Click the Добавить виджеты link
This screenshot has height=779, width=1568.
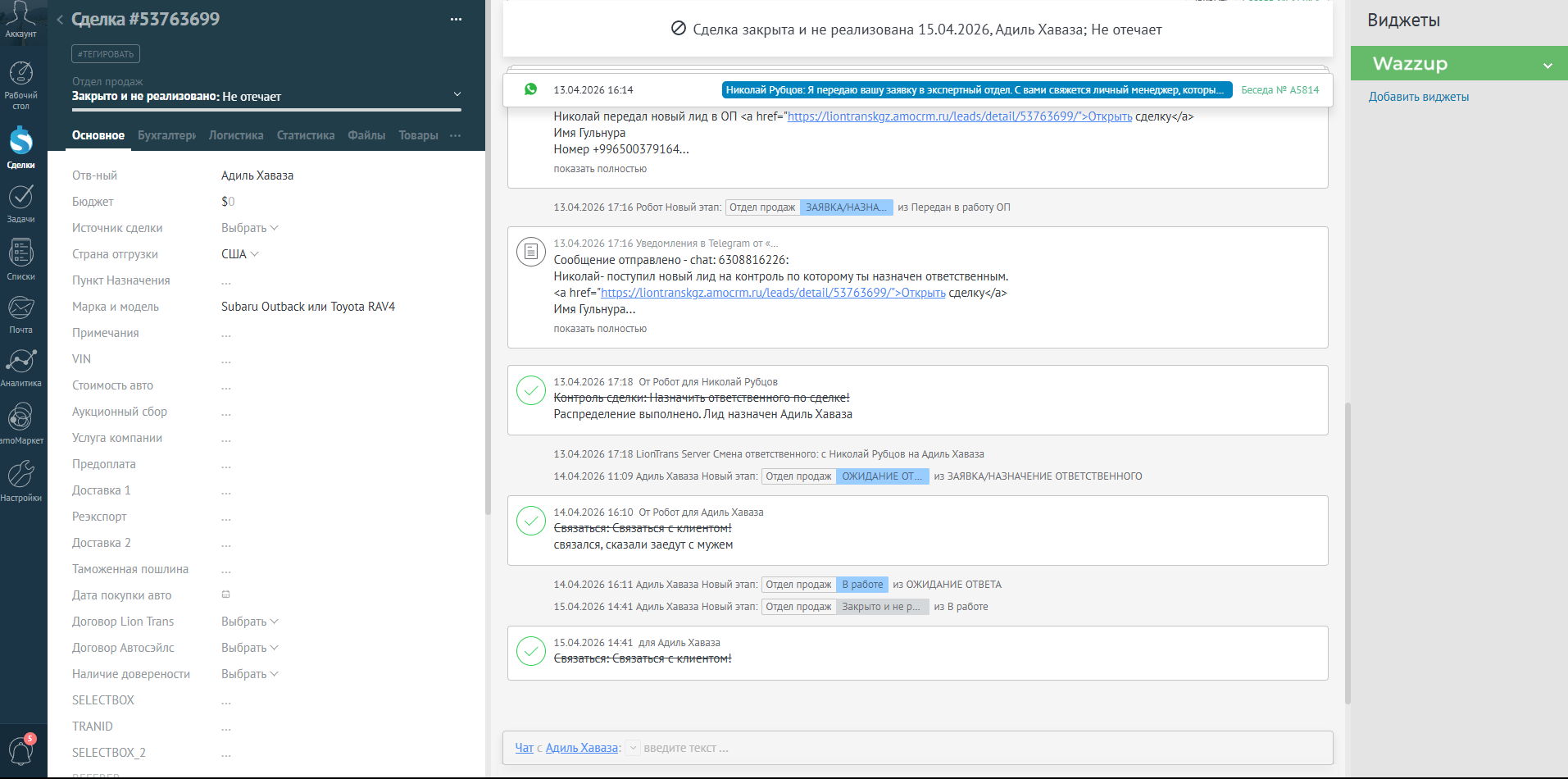tap(1419, 97)
